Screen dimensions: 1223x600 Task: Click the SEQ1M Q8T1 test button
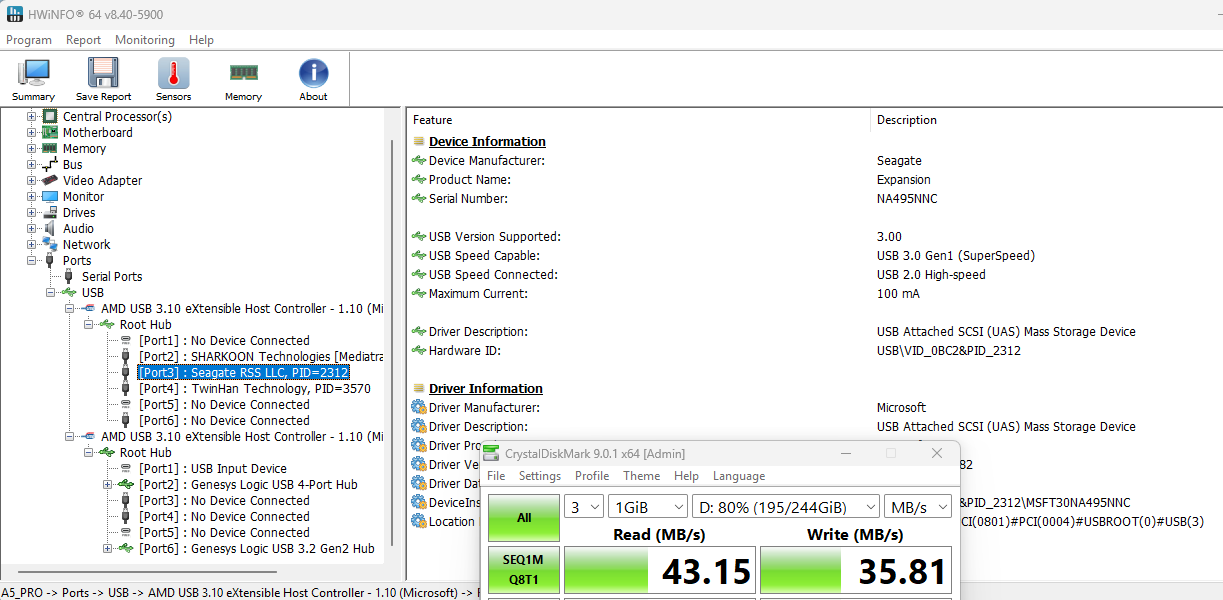pos(523,571)
